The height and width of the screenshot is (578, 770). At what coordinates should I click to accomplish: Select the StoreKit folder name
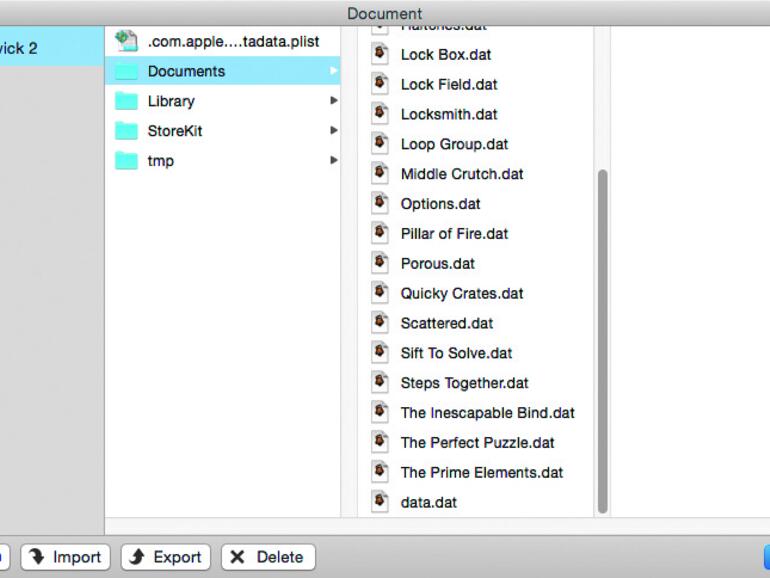pos(175,131)
